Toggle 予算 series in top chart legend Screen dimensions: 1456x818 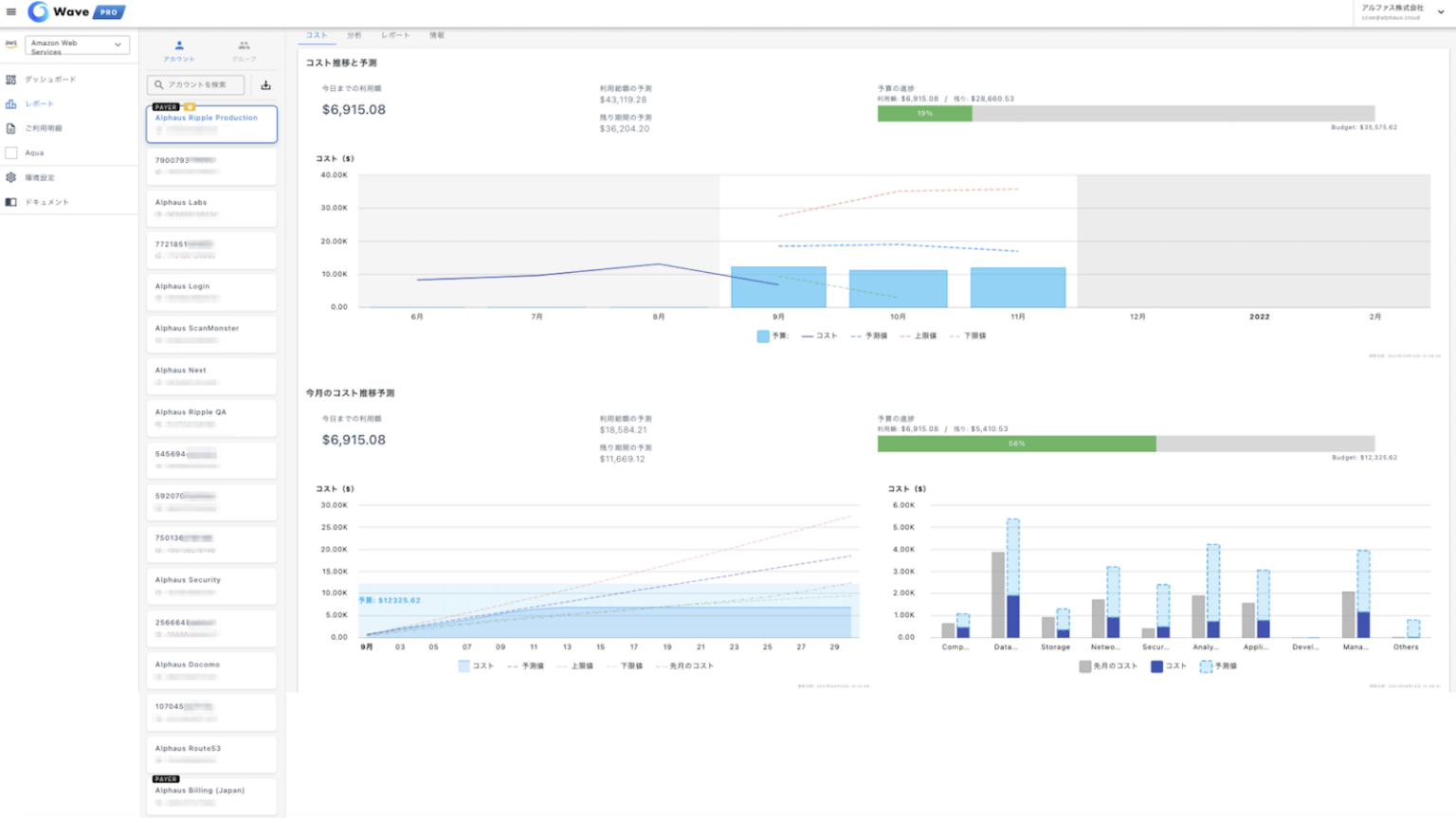(772, 336)
